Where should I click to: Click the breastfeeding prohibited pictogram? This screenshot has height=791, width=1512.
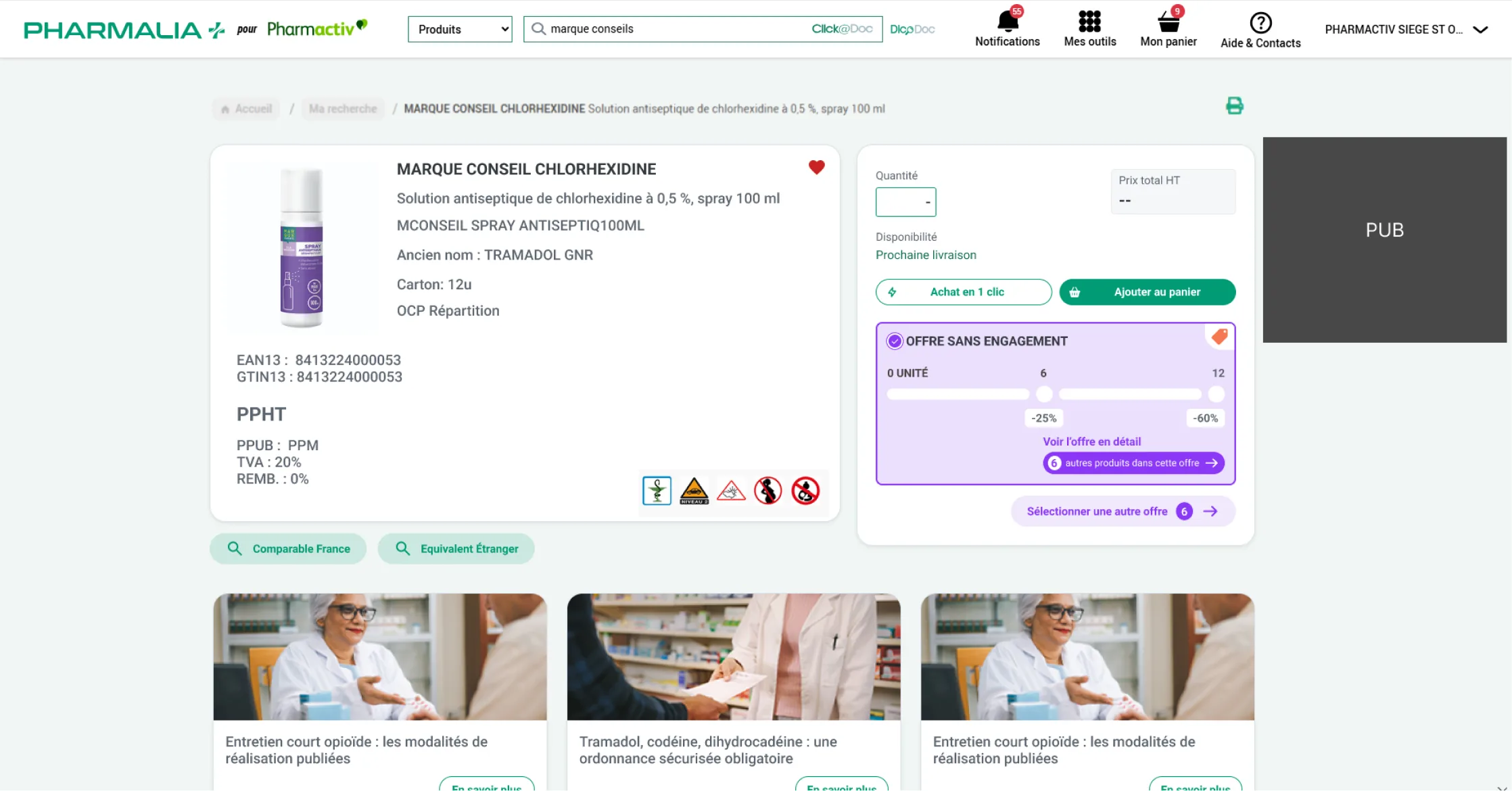click(x=805, y=491)
